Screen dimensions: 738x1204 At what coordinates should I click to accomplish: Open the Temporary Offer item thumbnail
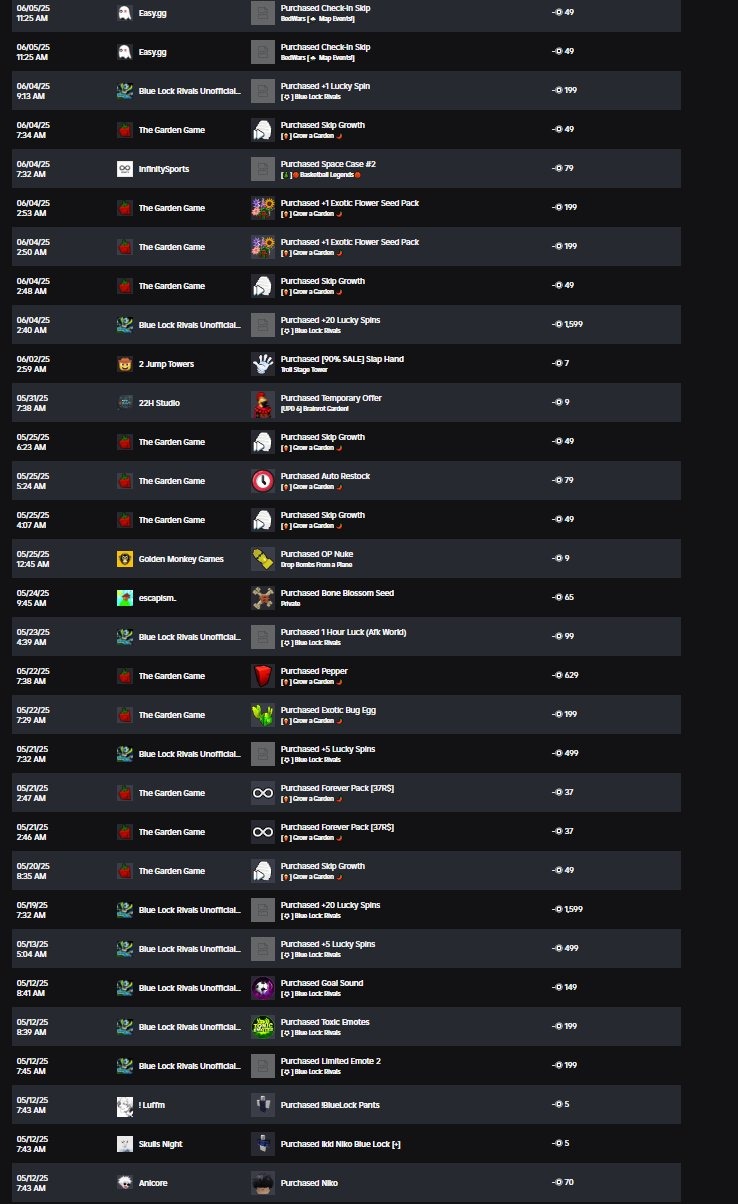[x=262, y=403]
